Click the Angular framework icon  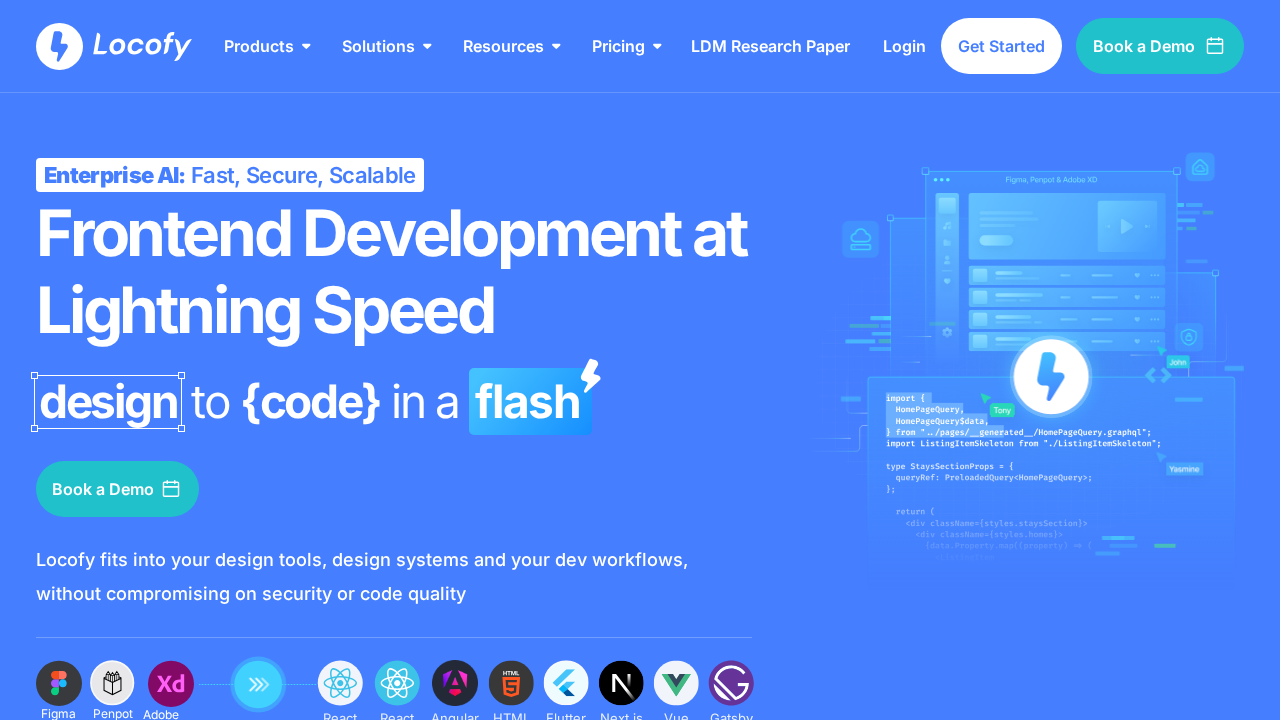455,683
